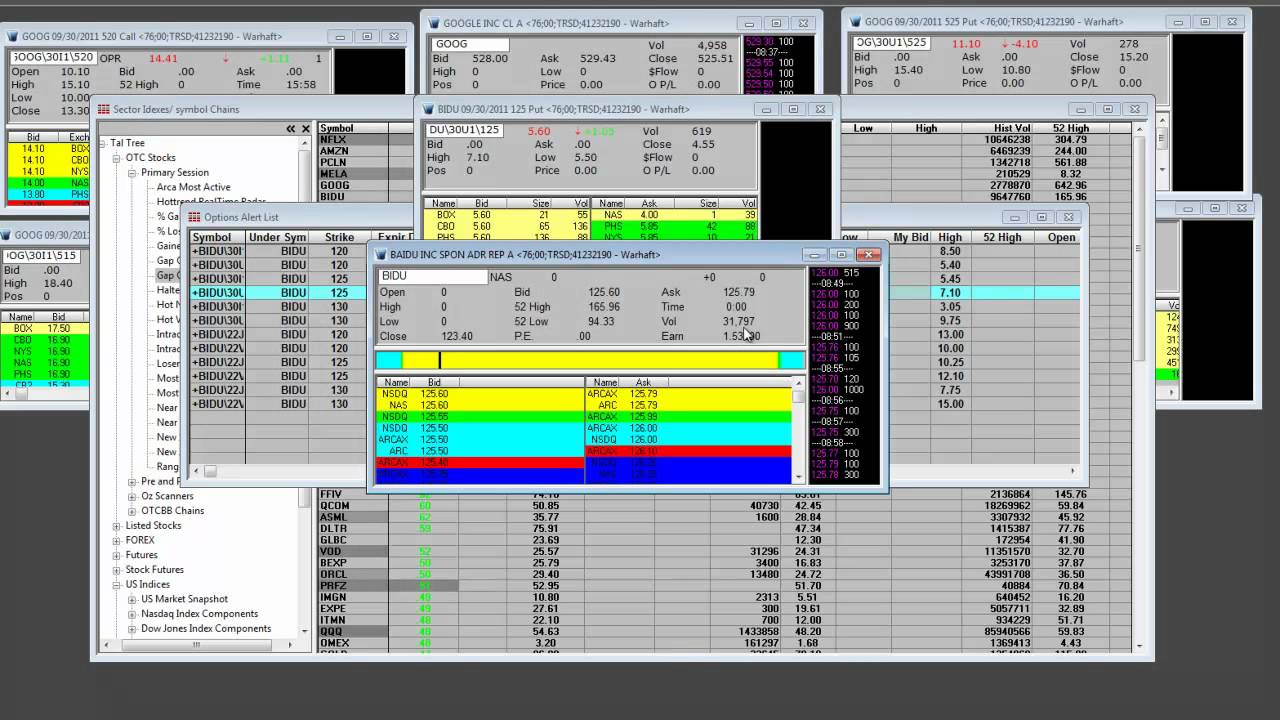Expand the Dow Jones Index Components node

tap(132, 629)
